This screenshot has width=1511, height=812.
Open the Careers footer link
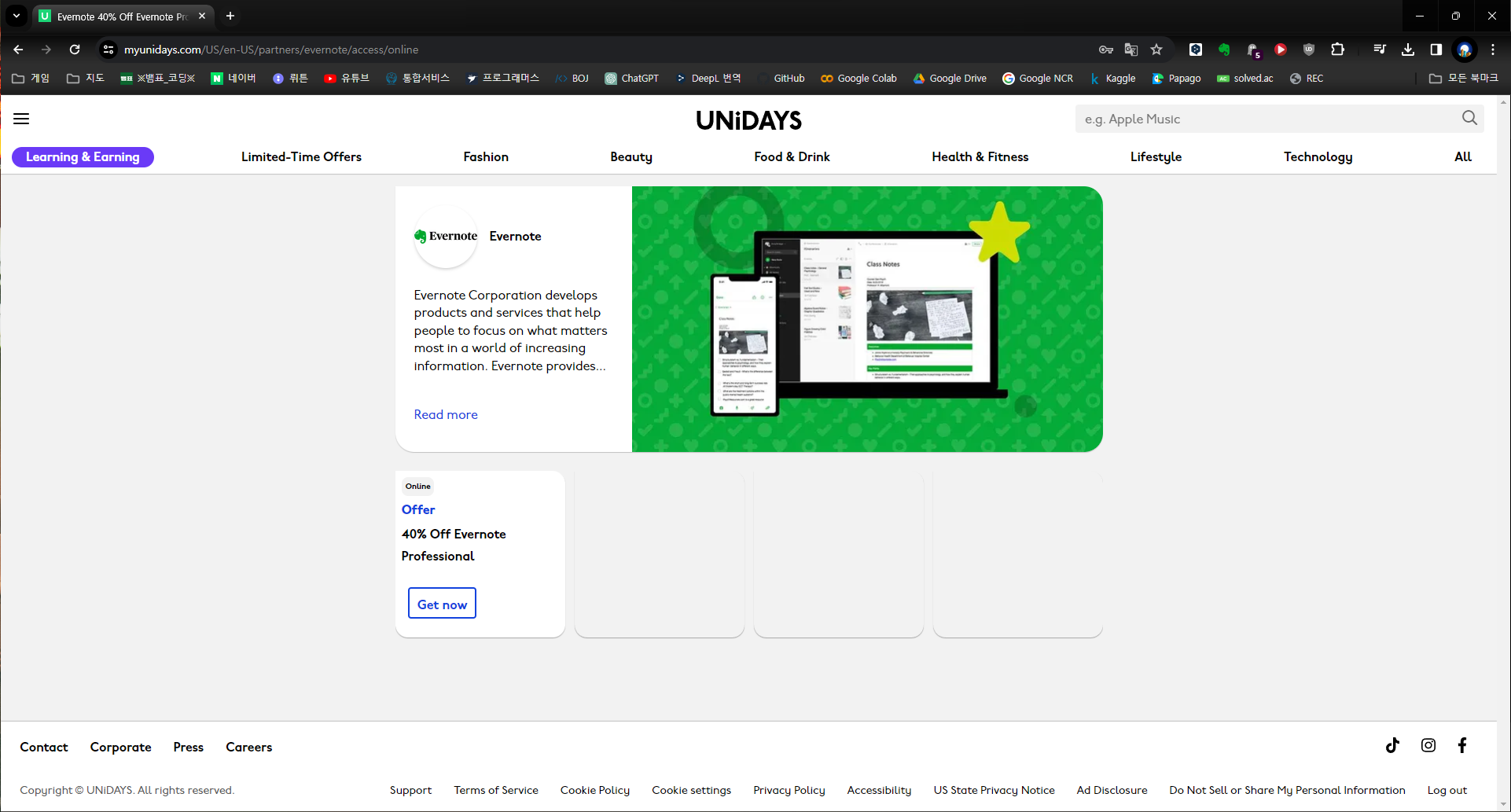click(x=248, y=747)
